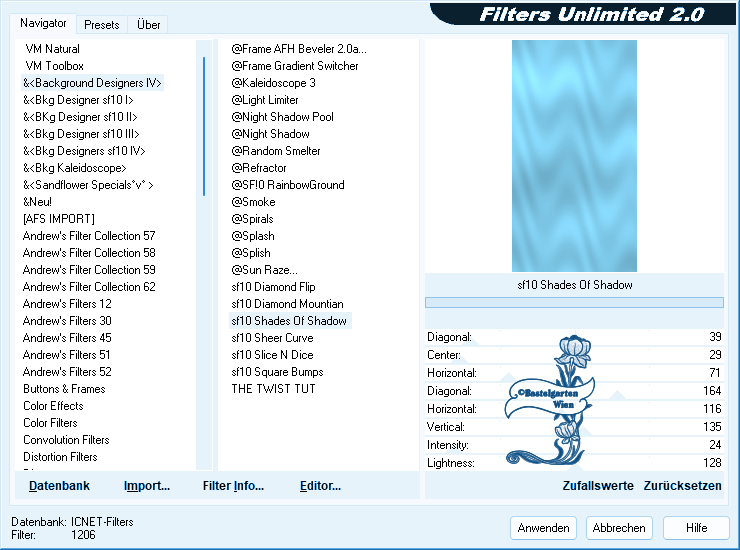Image resolution: width=740 pixels, height=550 pixels.
Task: Click Zurücksetzen to reset values
Action: click(682, 486)
